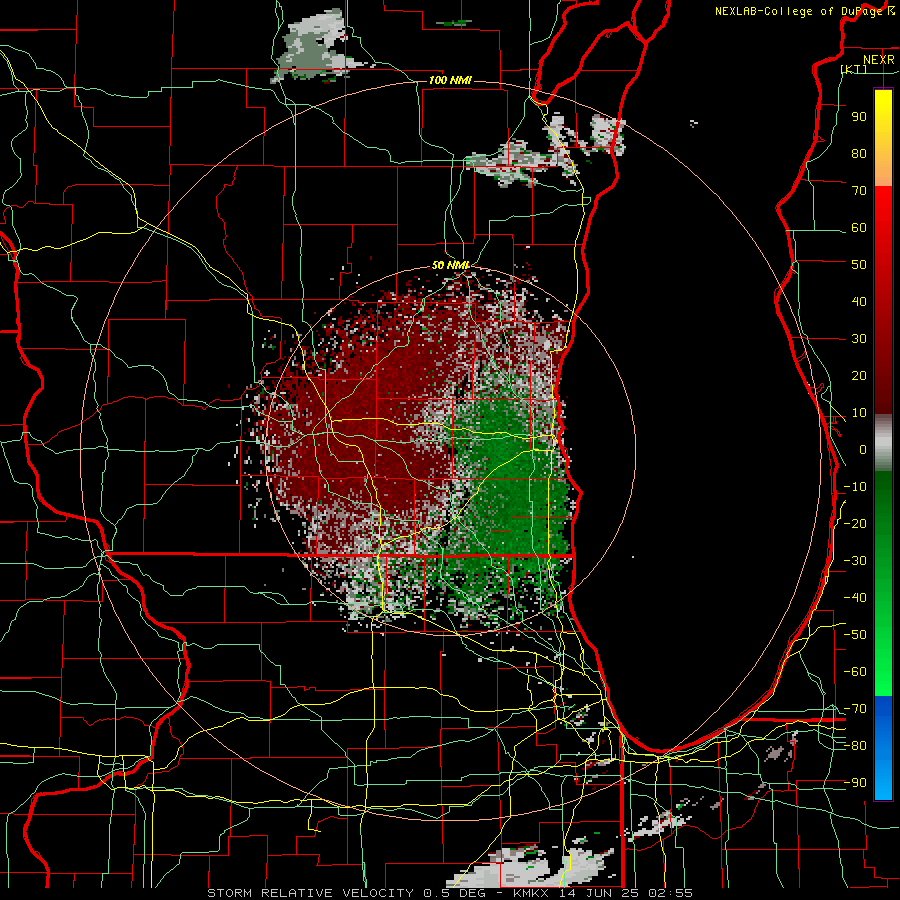Click the 0 value on the velocity scale

coord(863,449)
